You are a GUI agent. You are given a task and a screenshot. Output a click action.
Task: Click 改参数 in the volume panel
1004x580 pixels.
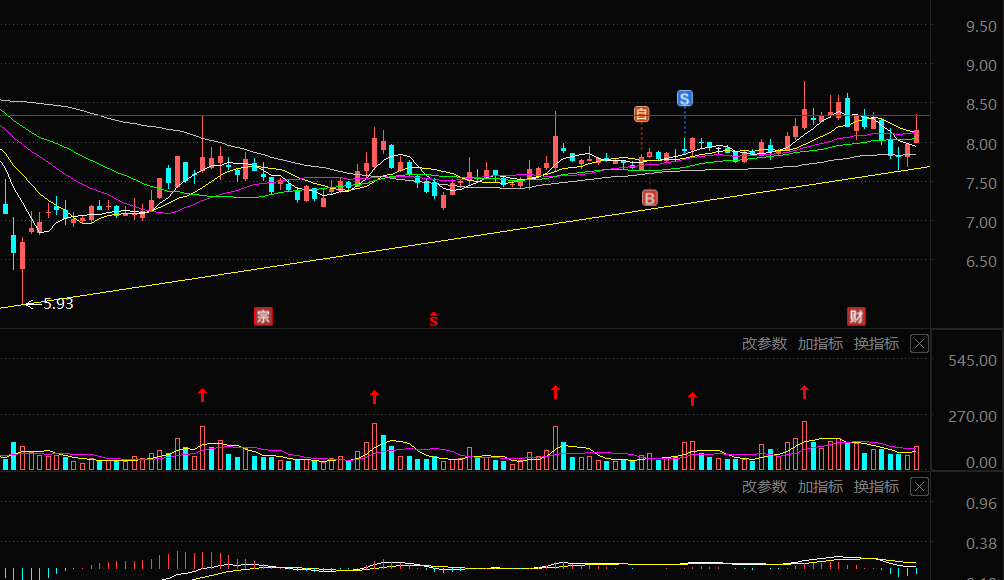[x=765, y=344]
